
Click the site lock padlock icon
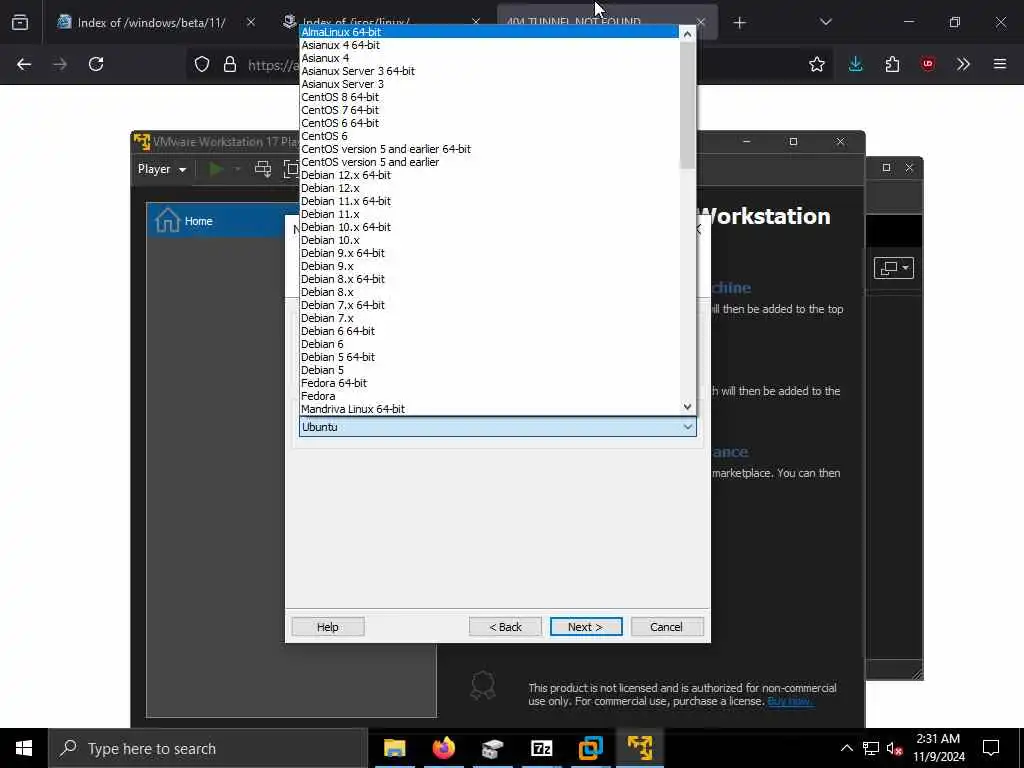coord(230,64)
